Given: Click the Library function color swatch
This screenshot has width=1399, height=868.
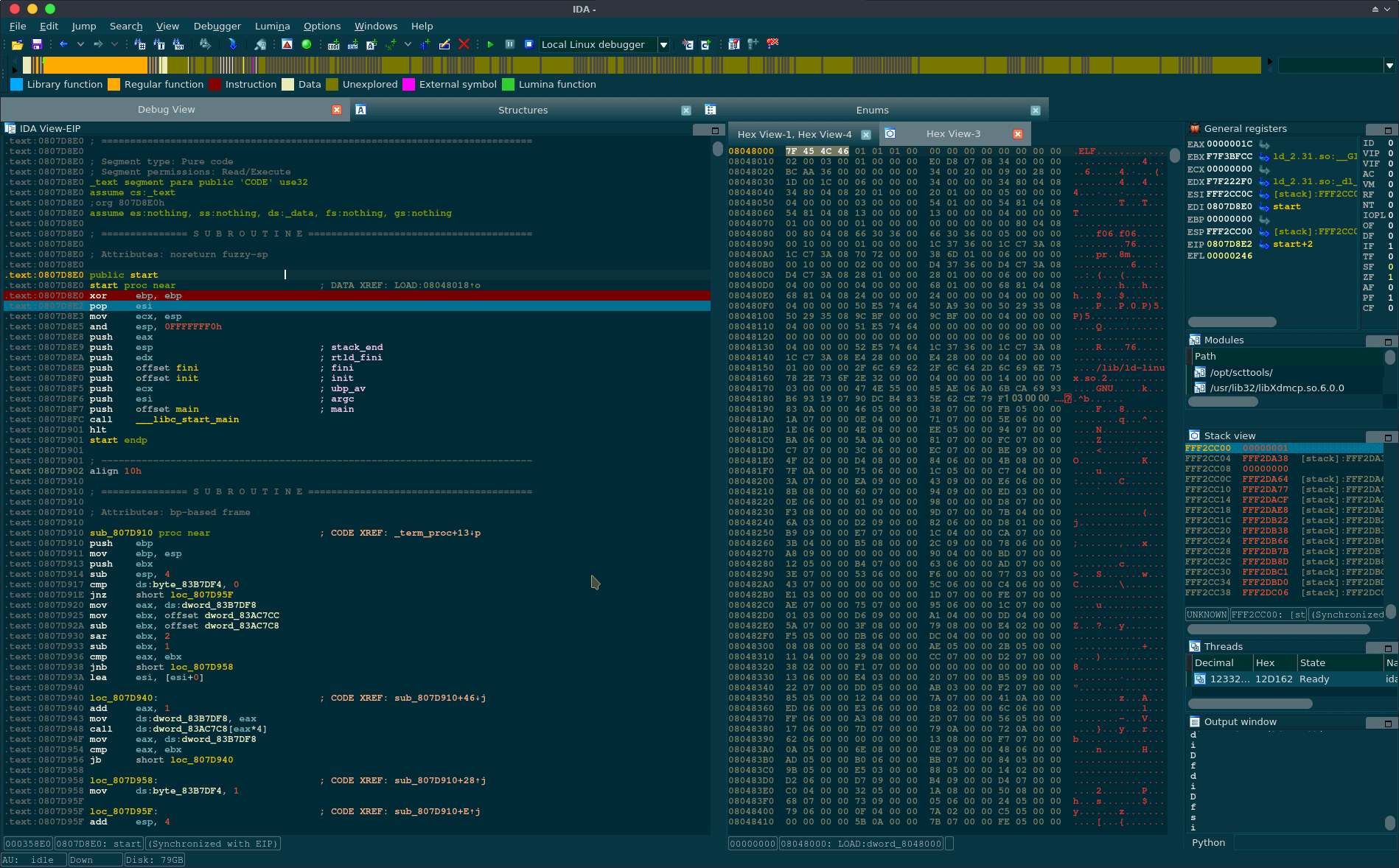Looking at the screenshot, I should (17, 84).
